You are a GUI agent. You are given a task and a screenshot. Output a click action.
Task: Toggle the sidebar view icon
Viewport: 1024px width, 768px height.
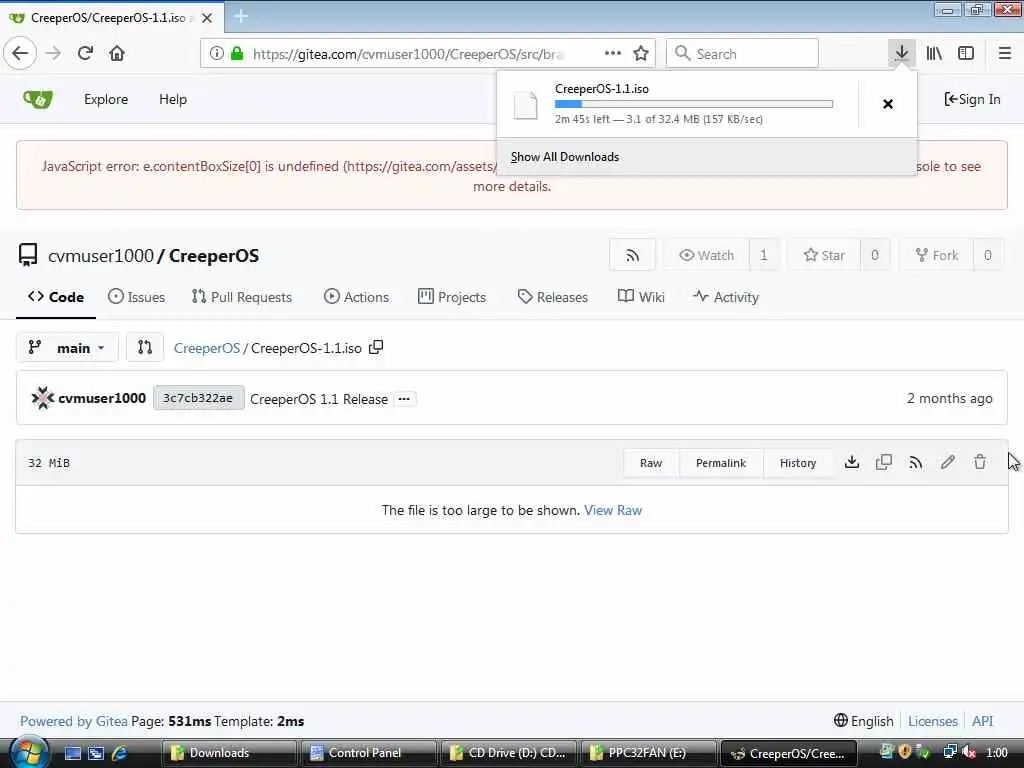point(966,54)
